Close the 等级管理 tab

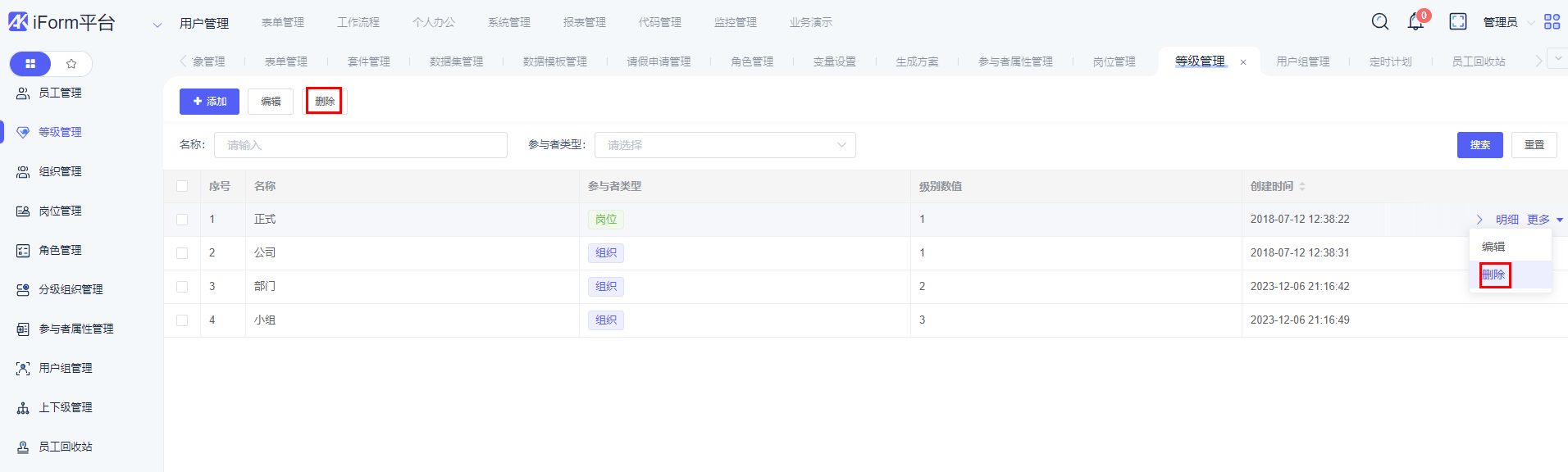tap(1243, 62)
